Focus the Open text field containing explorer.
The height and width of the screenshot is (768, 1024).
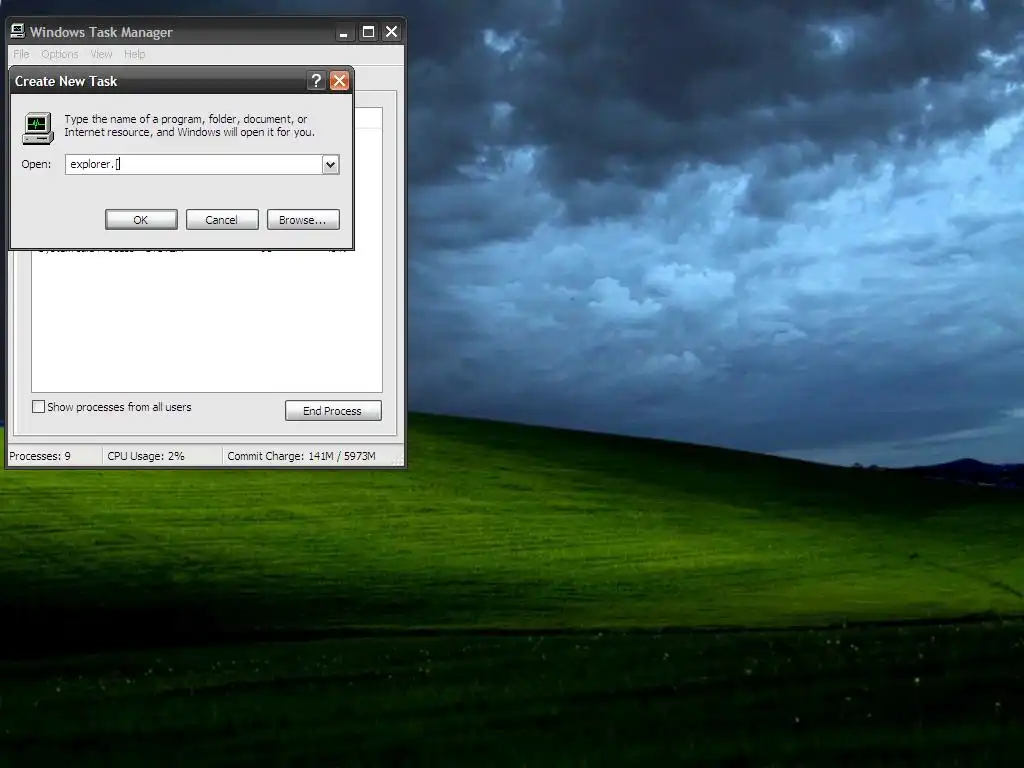click(193, 165)
